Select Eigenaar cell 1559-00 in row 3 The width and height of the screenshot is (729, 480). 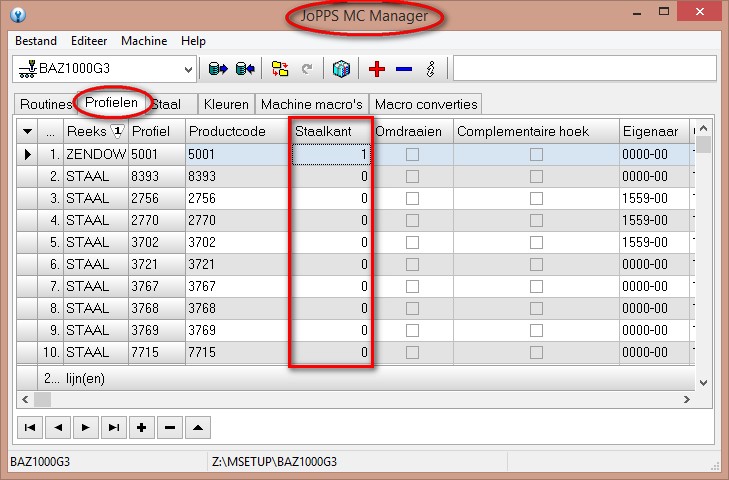pyautogui.click(x=654, y=199)
